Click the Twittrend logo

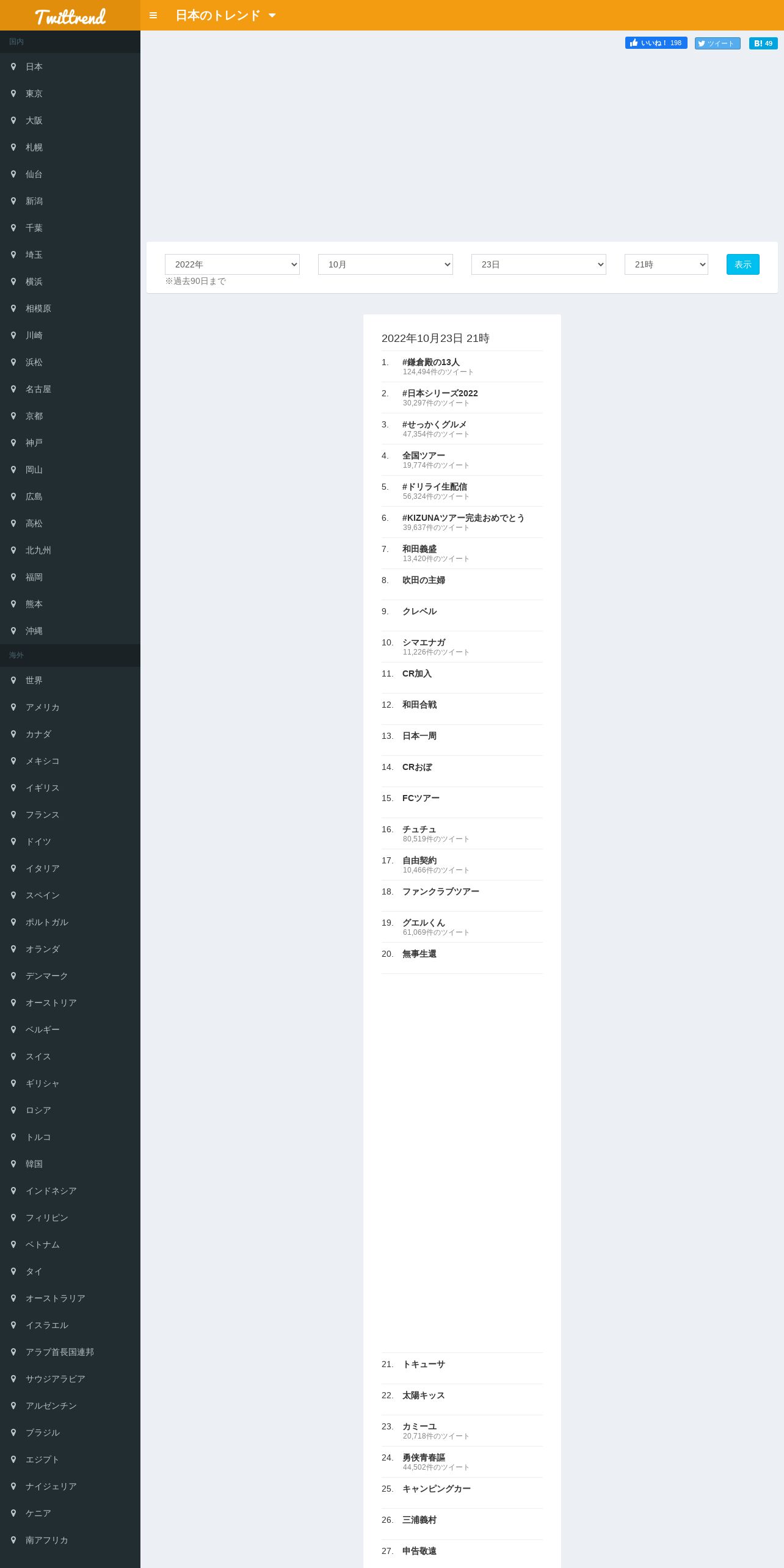pos(70,16)
